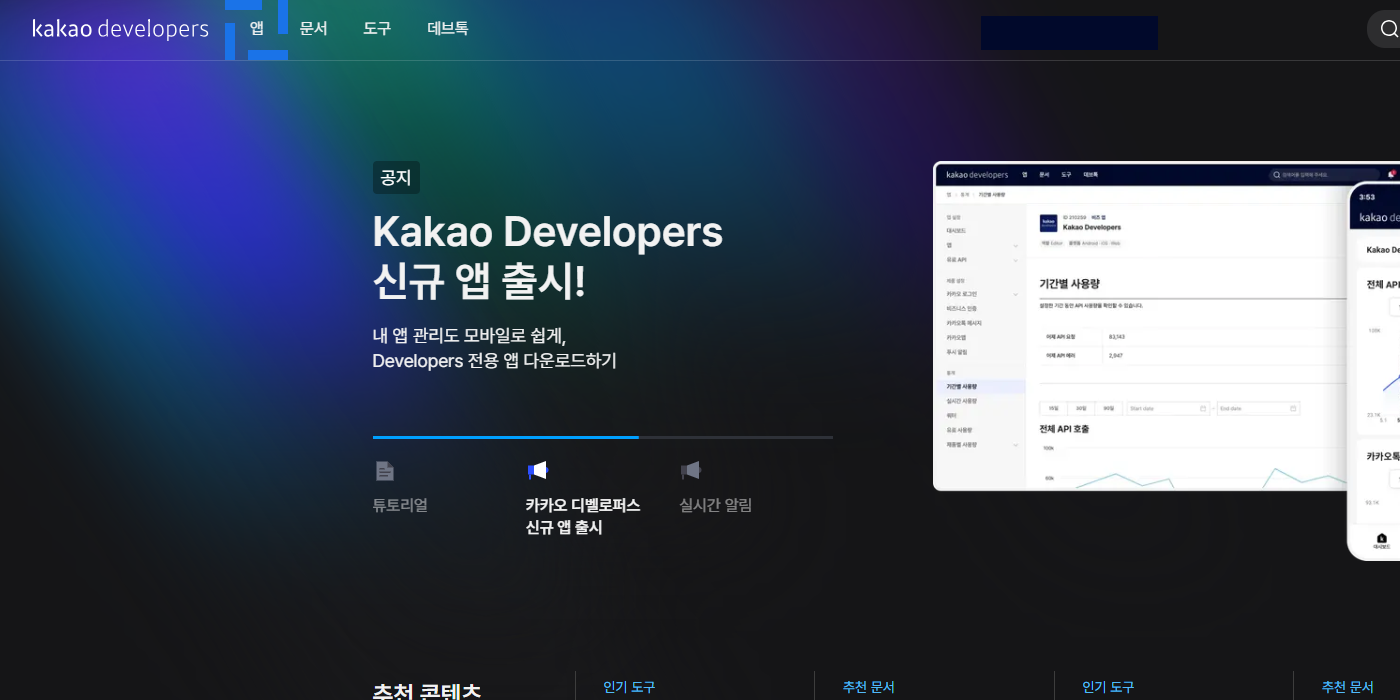Select the 카카오 디벨로퍼스 신규 앱 출시 slide

pyautogui.click(x=582, y=516)
